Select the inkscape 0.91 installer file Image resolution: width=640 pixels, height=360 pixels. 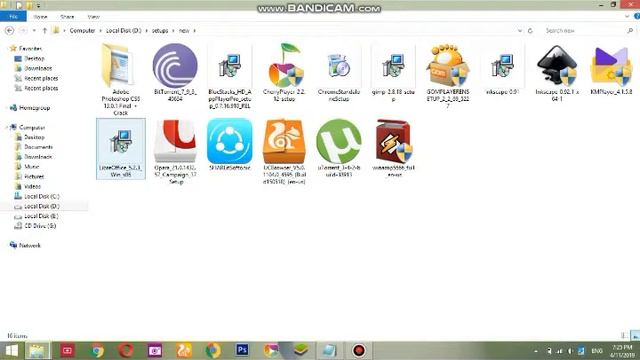click(502, 65)
